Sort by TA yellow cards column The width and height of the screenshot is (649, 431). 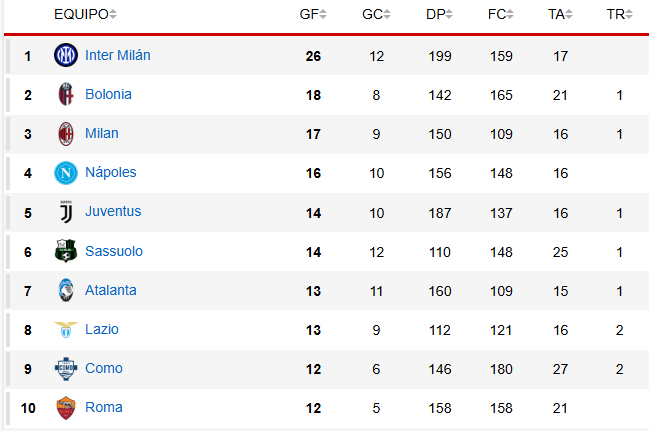tap(561, 14)
